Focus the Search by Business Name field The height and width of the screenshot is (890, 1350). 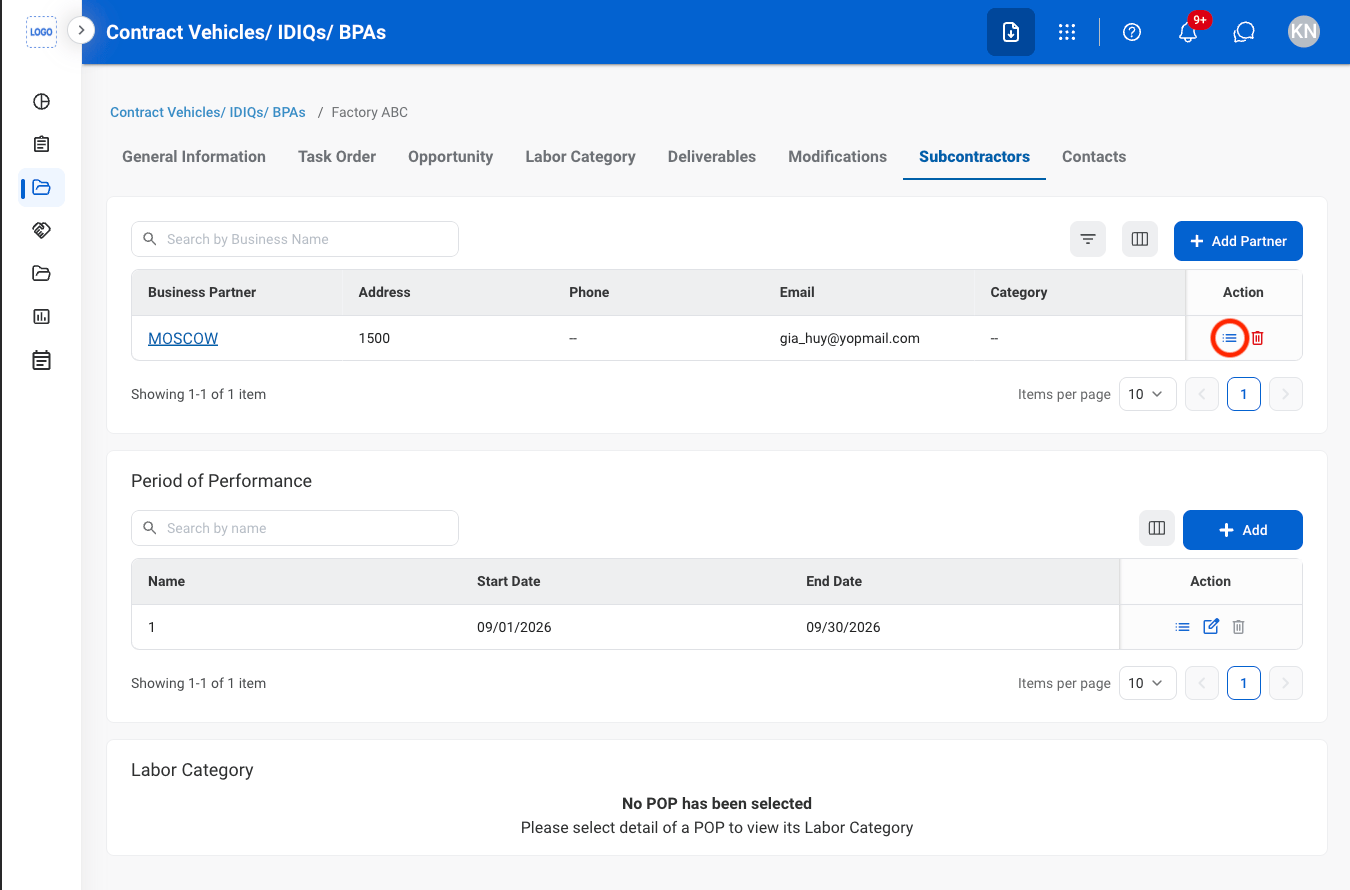click(295, 239)
